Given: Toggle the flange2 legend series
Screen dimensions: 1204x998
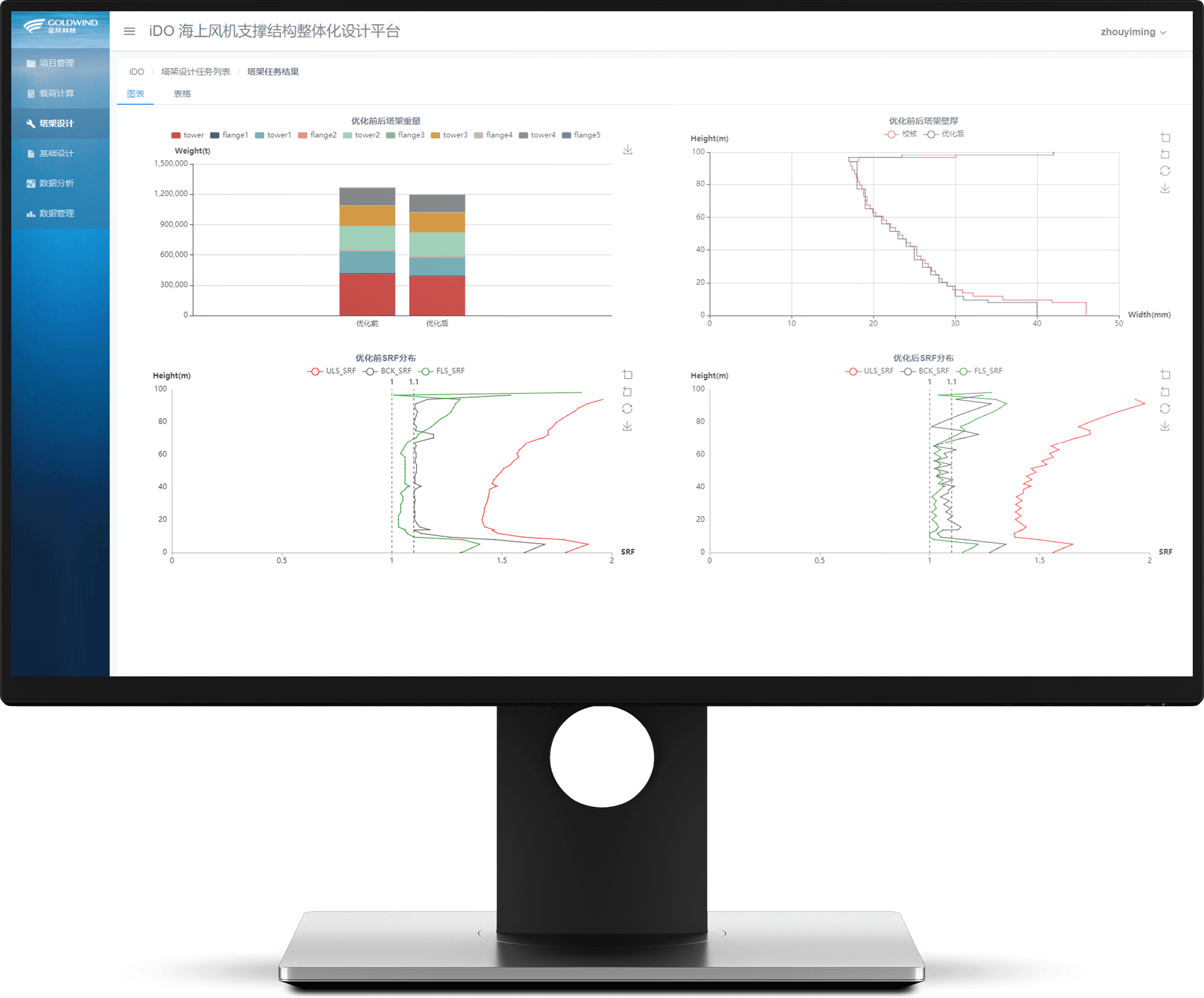Looking at the screenshot, I should click(x=317, y=135).
